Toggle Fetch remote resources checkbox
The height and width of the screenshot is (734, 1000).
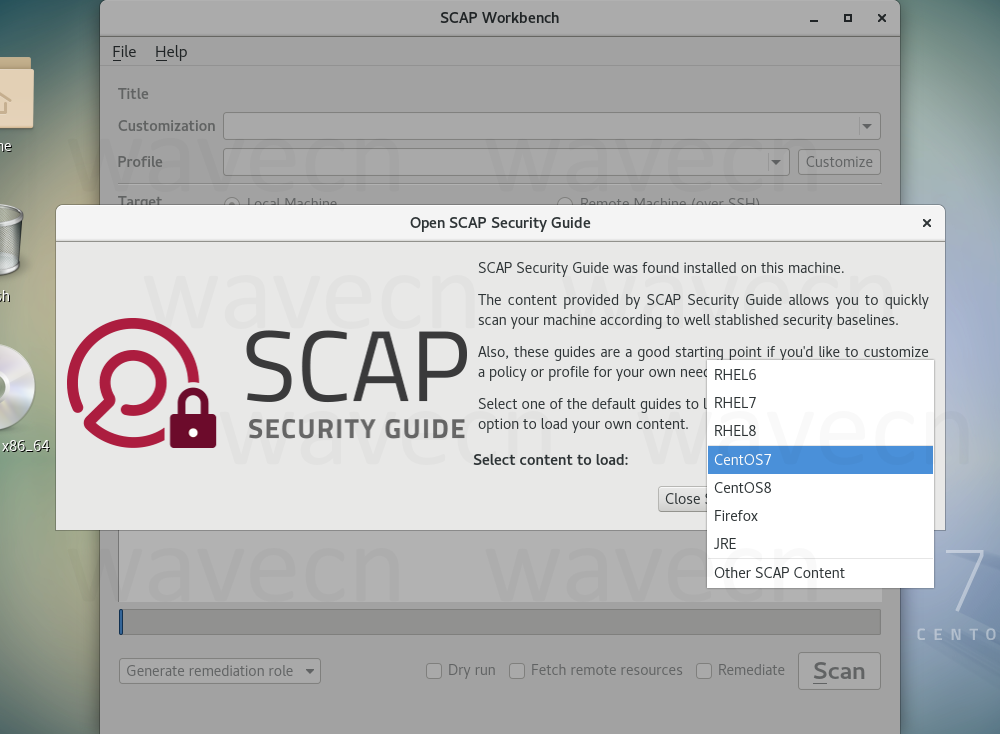(x=517, y=671)
